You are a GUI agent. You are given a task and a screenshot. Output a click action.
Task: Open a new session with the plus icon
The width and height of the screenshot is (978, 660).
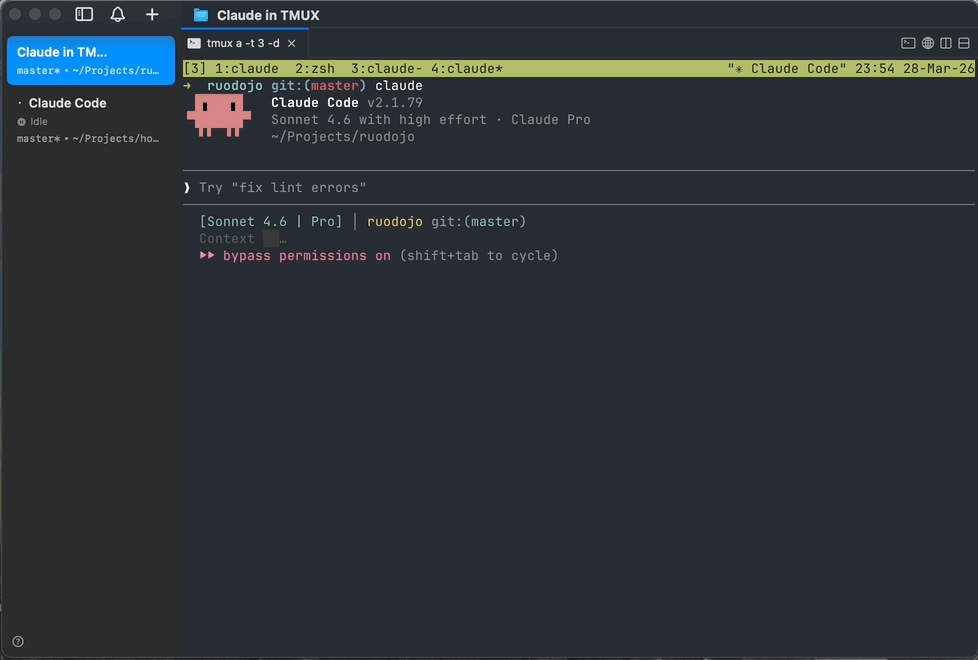tap(152, 14)
